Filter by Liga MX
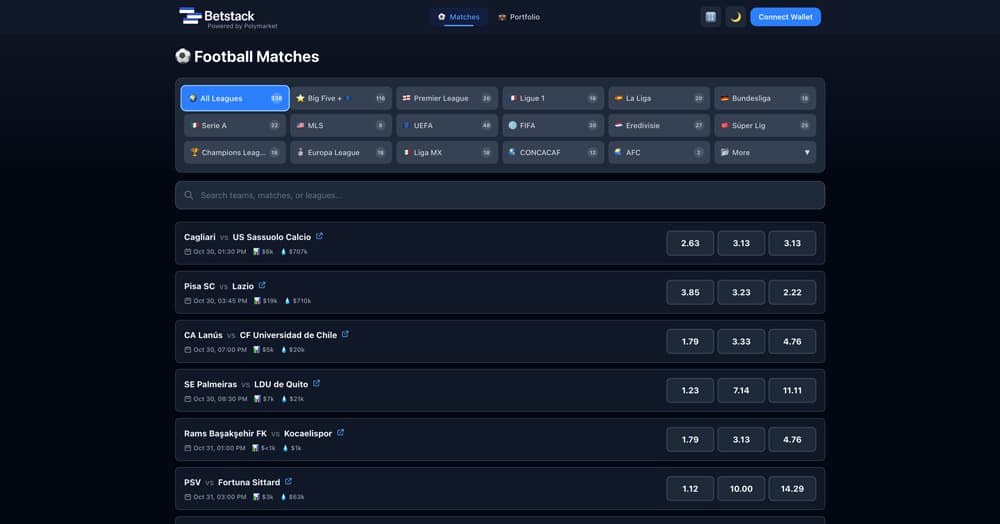Image resolution: width=1000 pixels, height=524 pixels. point(446,152)
